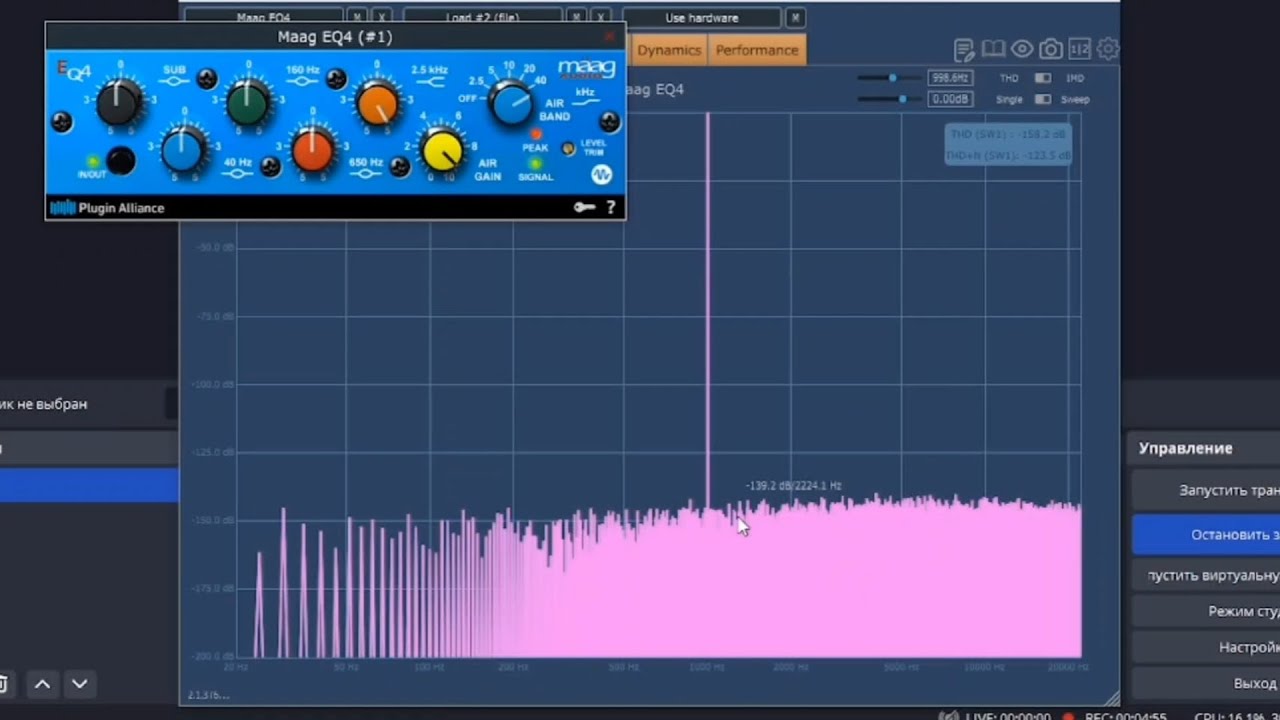This screenshot has width=1280, height=720.
Task: Click the 1|2 compare icon
Action: pos(1079,49)
